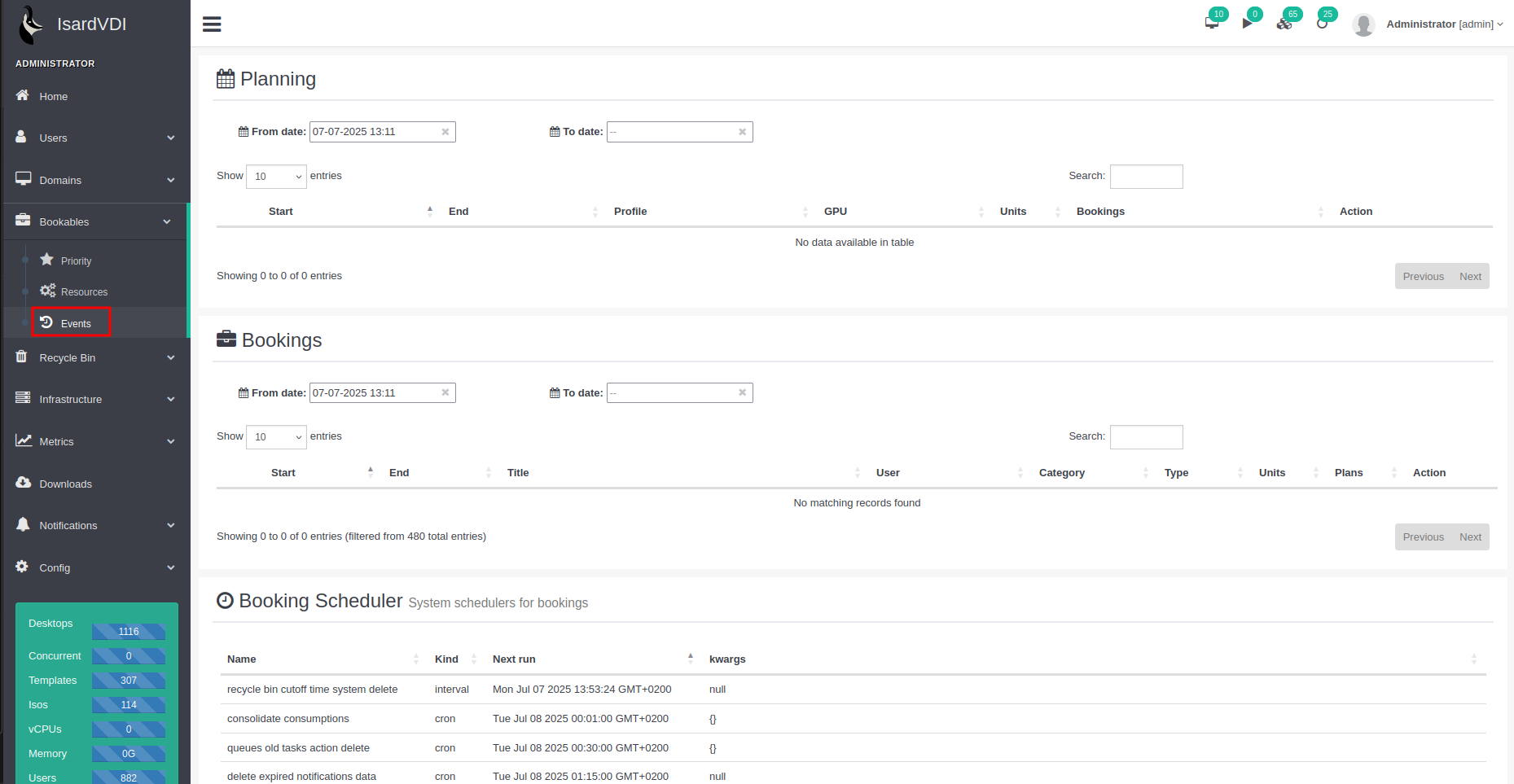
Task: Clear the Planning From date field
Action: click(445, 132)
